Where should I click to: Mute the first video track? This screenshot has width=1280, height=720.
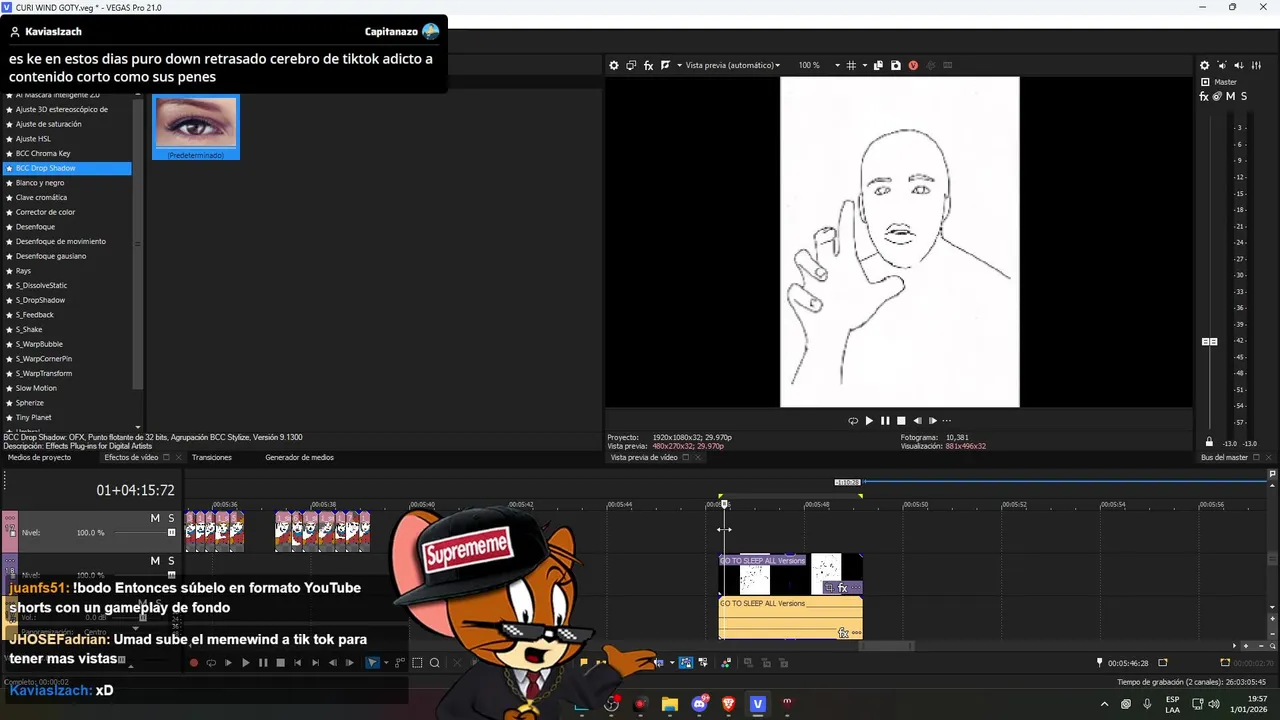click(x=155, y=518)
